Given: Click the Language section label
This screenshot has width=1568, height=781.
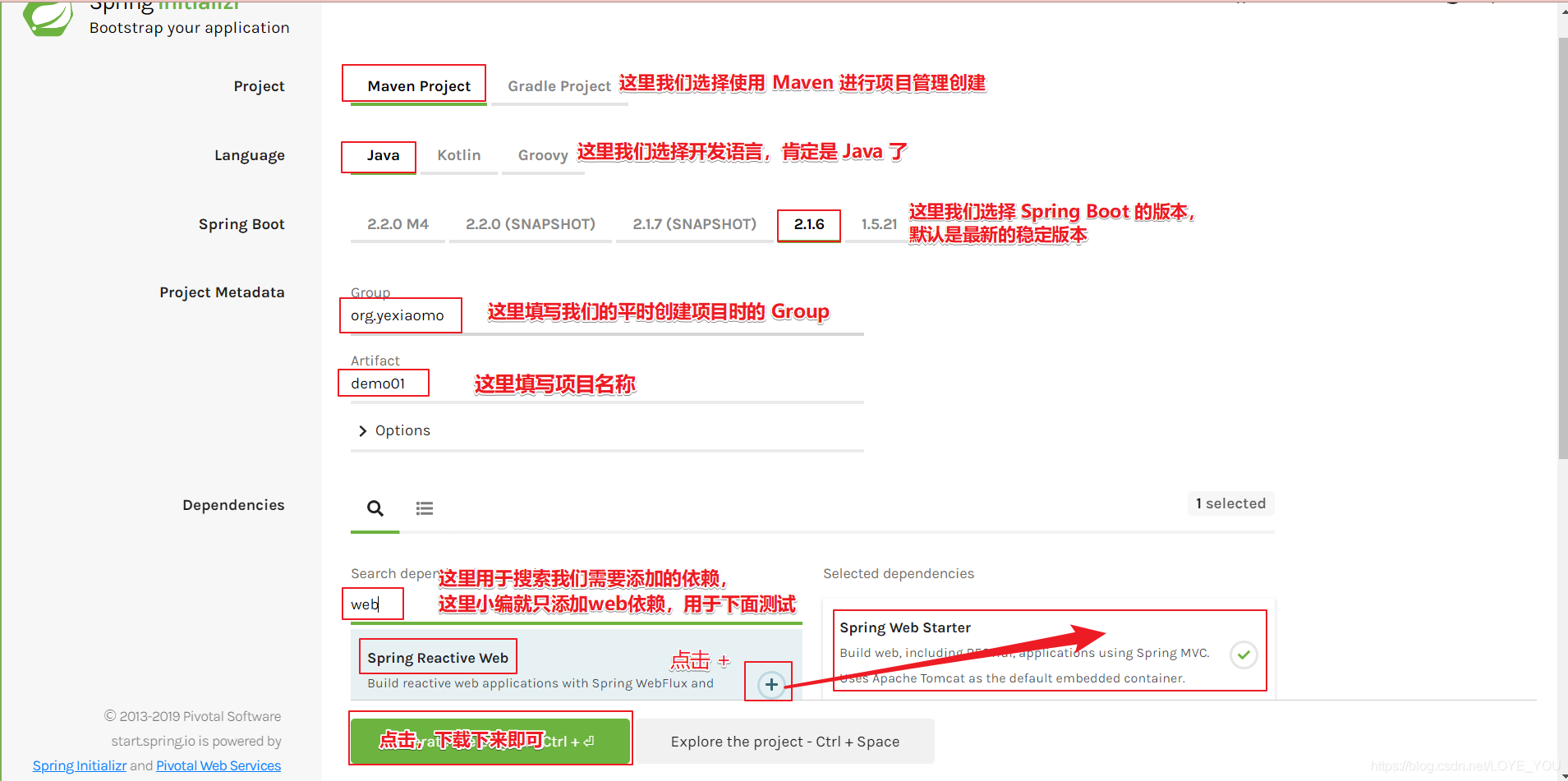Looking at the screenshot, I should tap(250, 155).
